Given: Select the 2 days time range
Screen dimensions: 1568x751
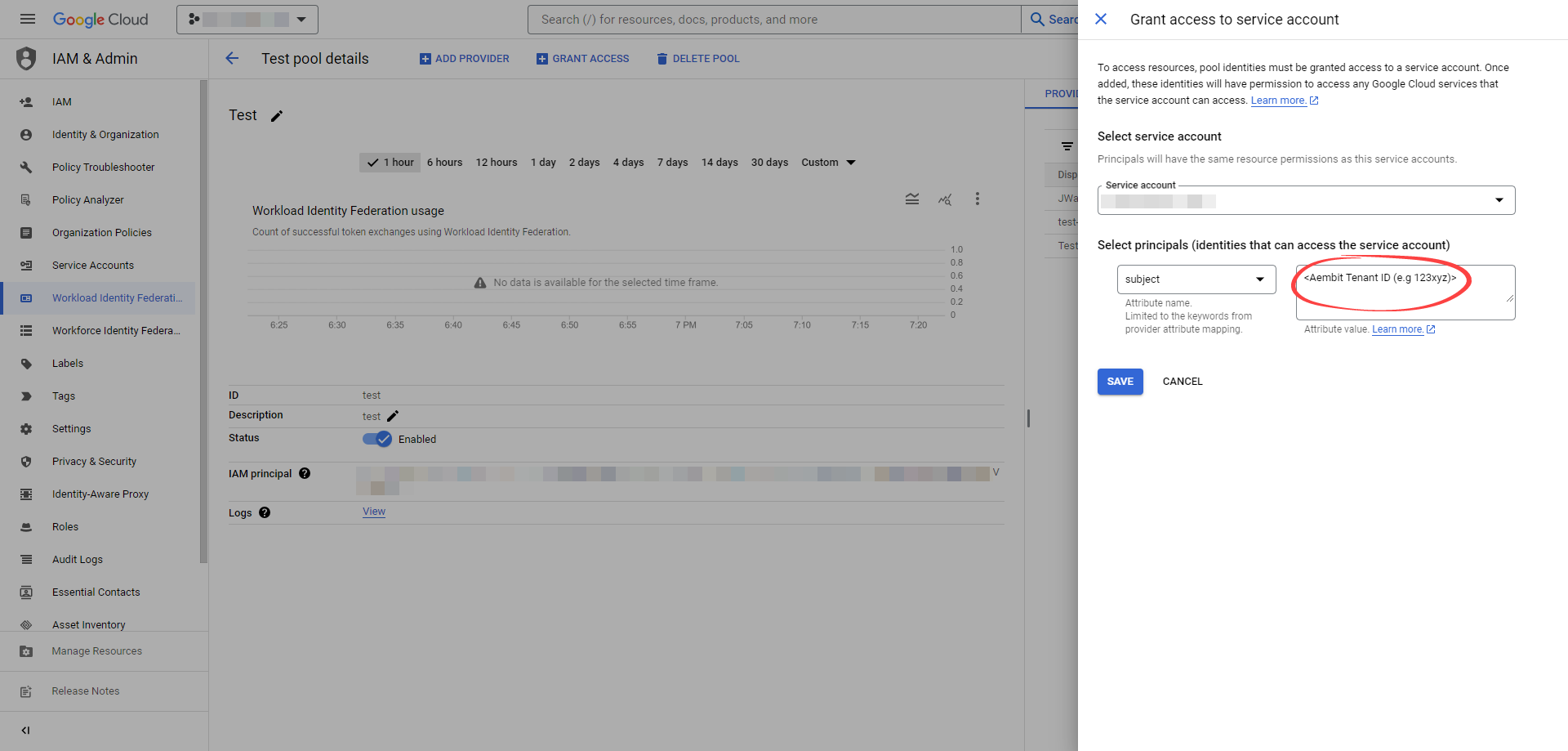Looking at the screenshot, I should click(x=584, y=163).
